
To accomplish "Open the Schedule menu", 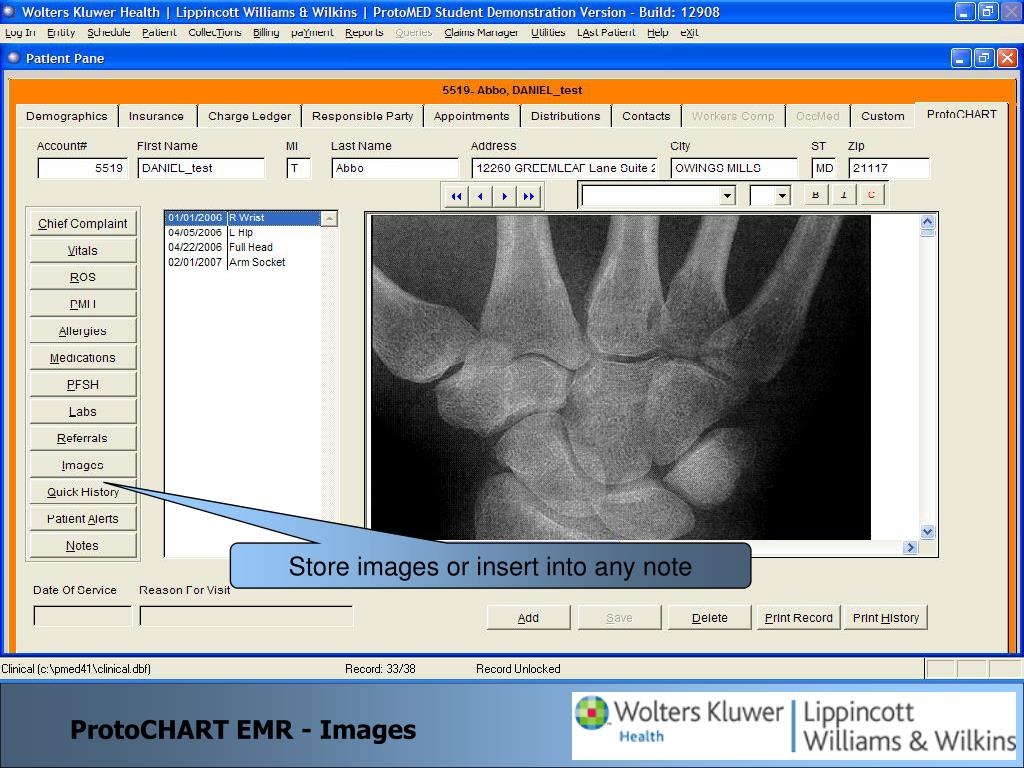I will pyautogui.click(x=108, y=33).
